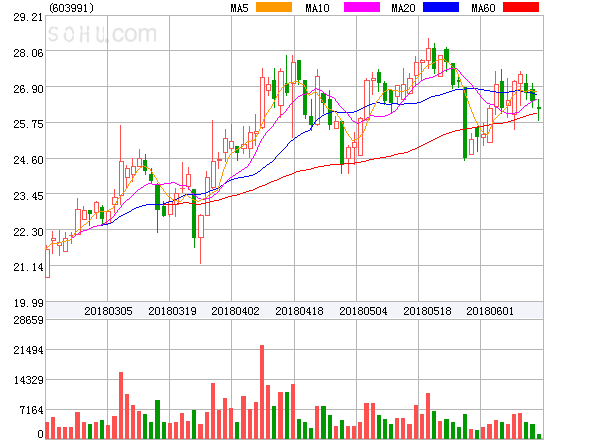Click the red MA60 legend swatch
The width and height of the screenshot is (600, 440).
521,7
